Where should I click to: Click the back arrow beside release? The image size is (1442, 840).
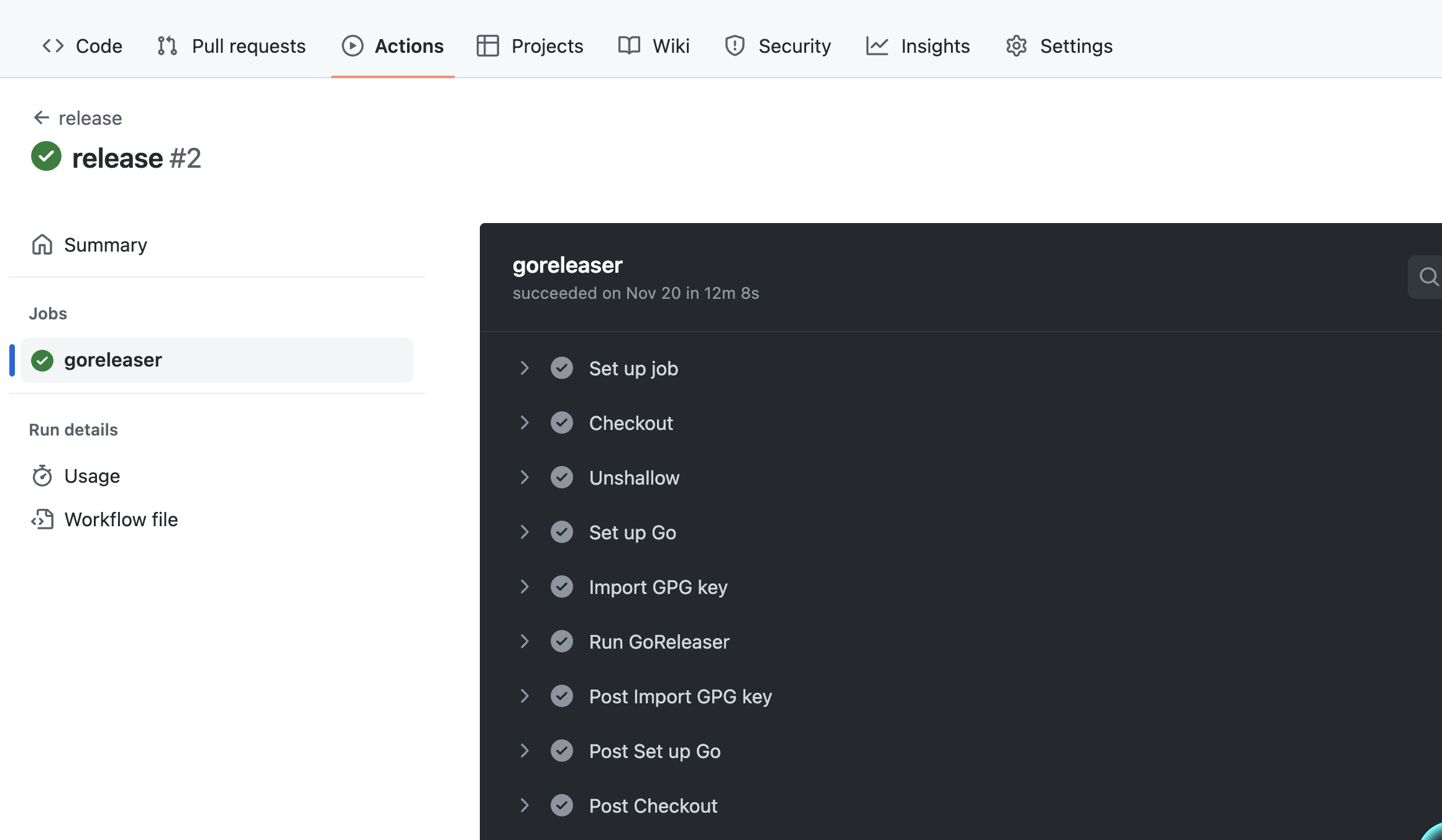42,117
